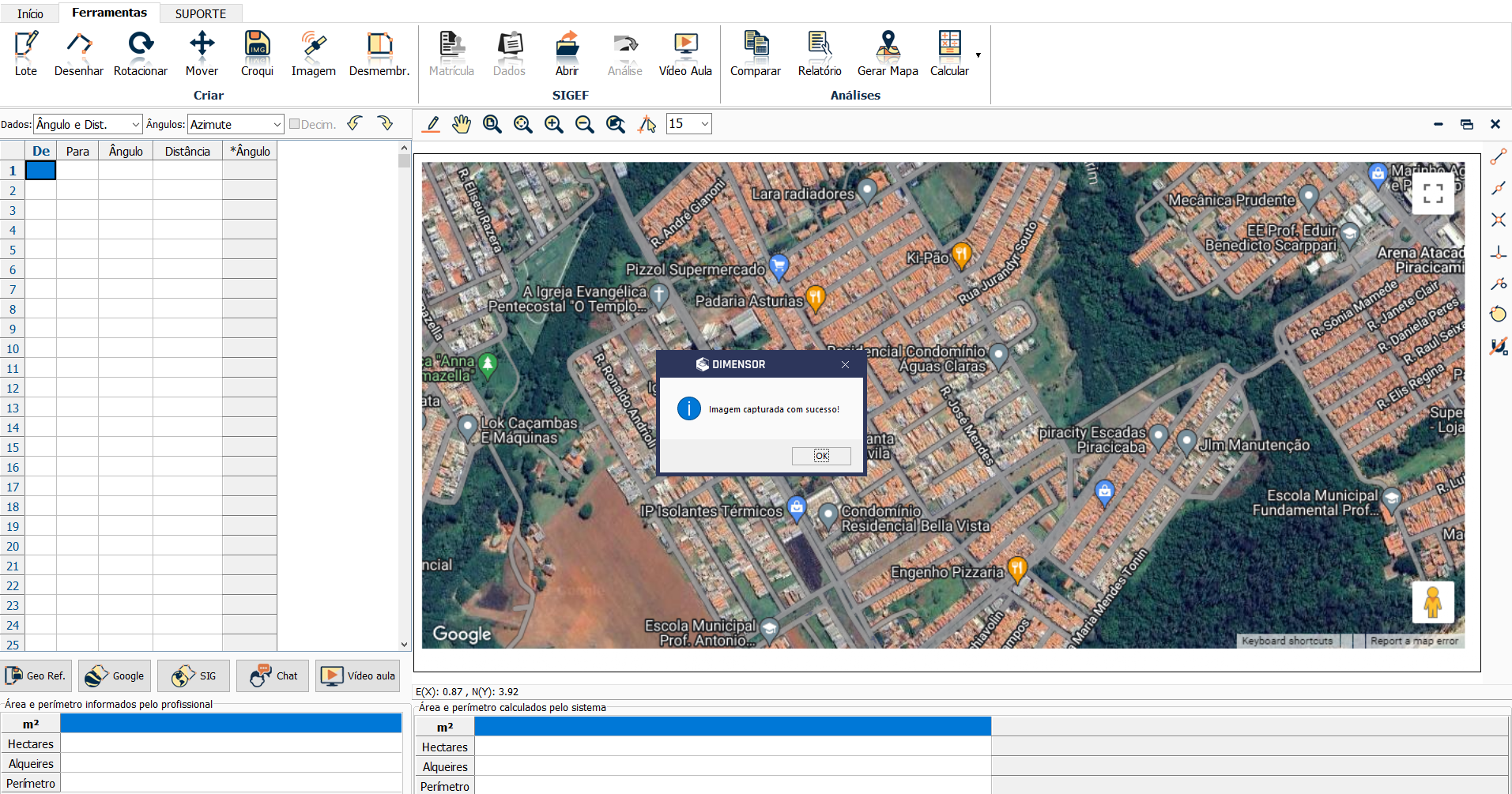Switch to the Início tab

(30, 13)
